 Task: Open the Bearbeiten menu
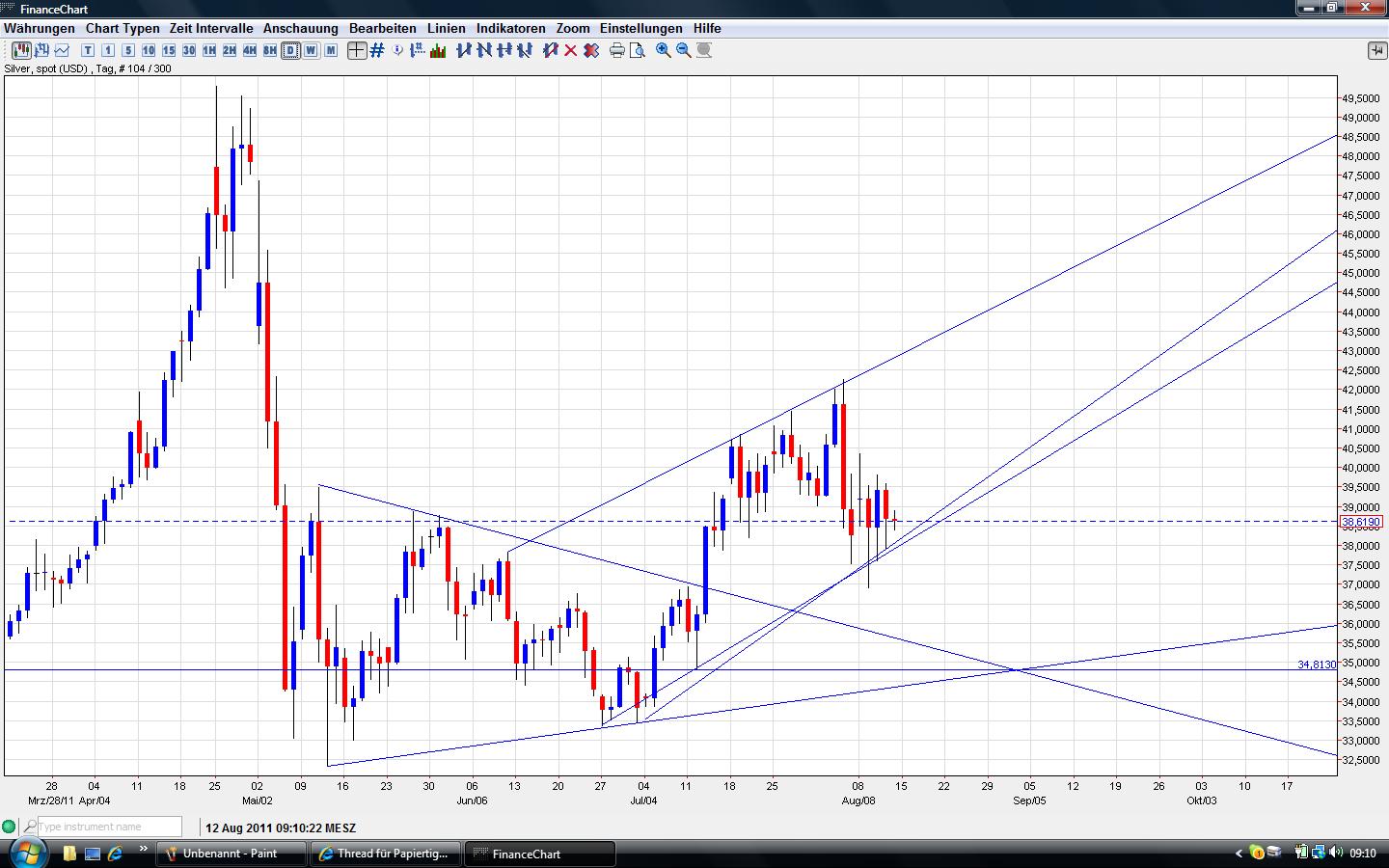click(383, 28)
